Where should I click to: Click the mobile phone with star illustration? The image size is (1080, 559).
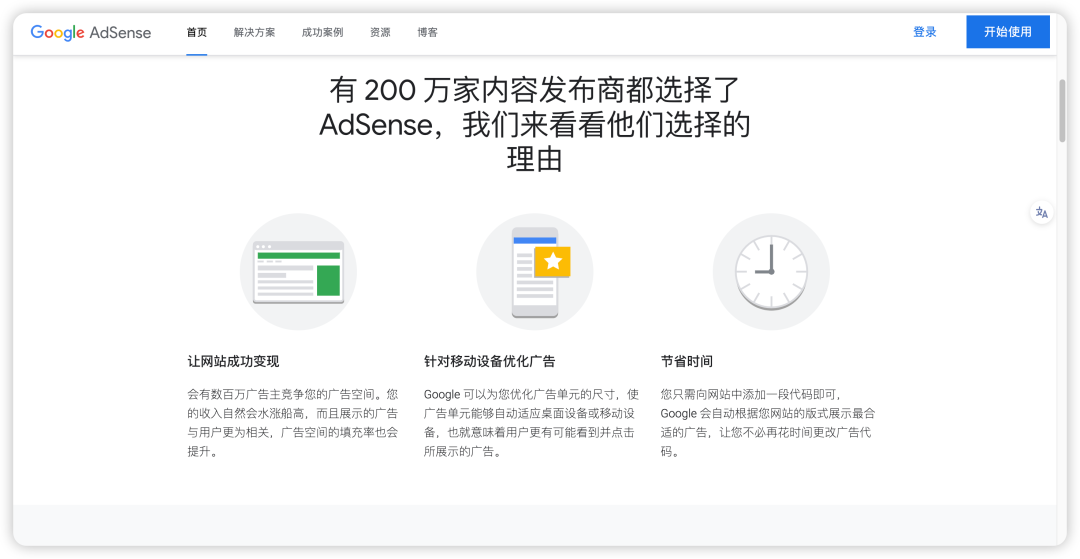click(534, 272)
